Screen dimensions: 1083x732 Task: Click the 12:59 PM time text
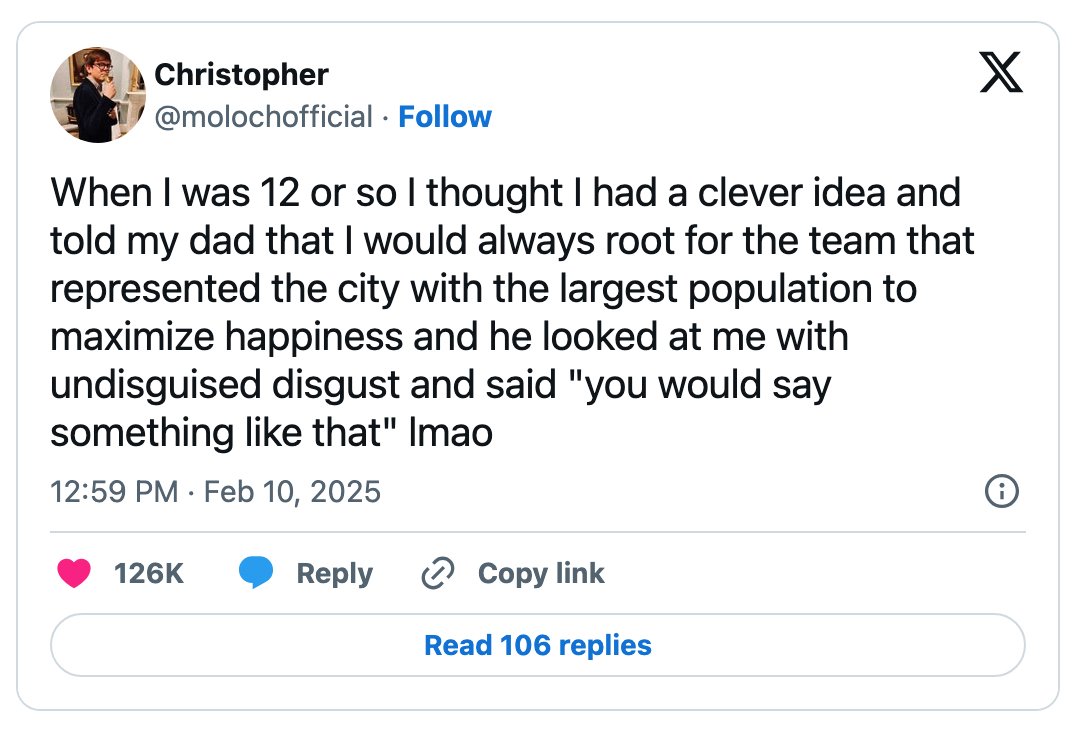[115, 492]
